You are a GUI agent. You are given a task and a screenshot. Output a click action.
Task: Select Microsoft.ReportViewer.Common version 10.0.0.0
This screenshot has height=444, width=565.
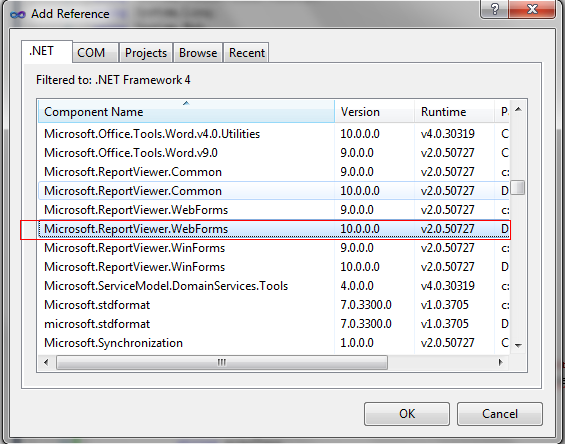pos(274,191)
